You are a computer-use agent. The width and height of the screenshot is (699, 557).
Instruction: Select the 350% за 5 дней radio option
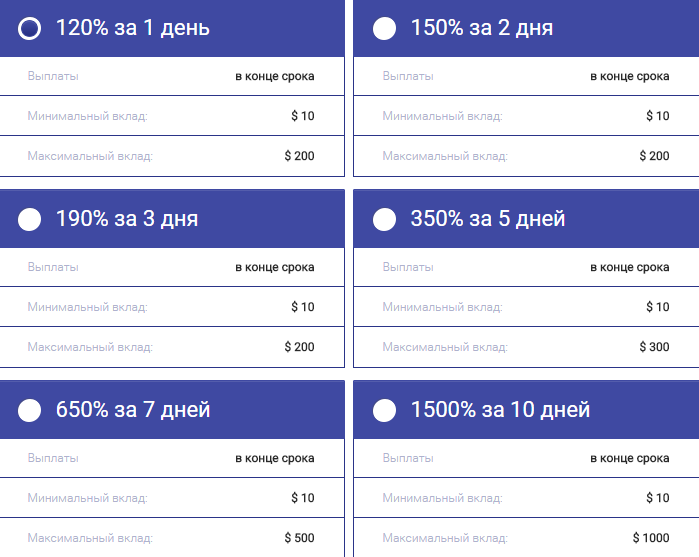[x=385, y=219]
